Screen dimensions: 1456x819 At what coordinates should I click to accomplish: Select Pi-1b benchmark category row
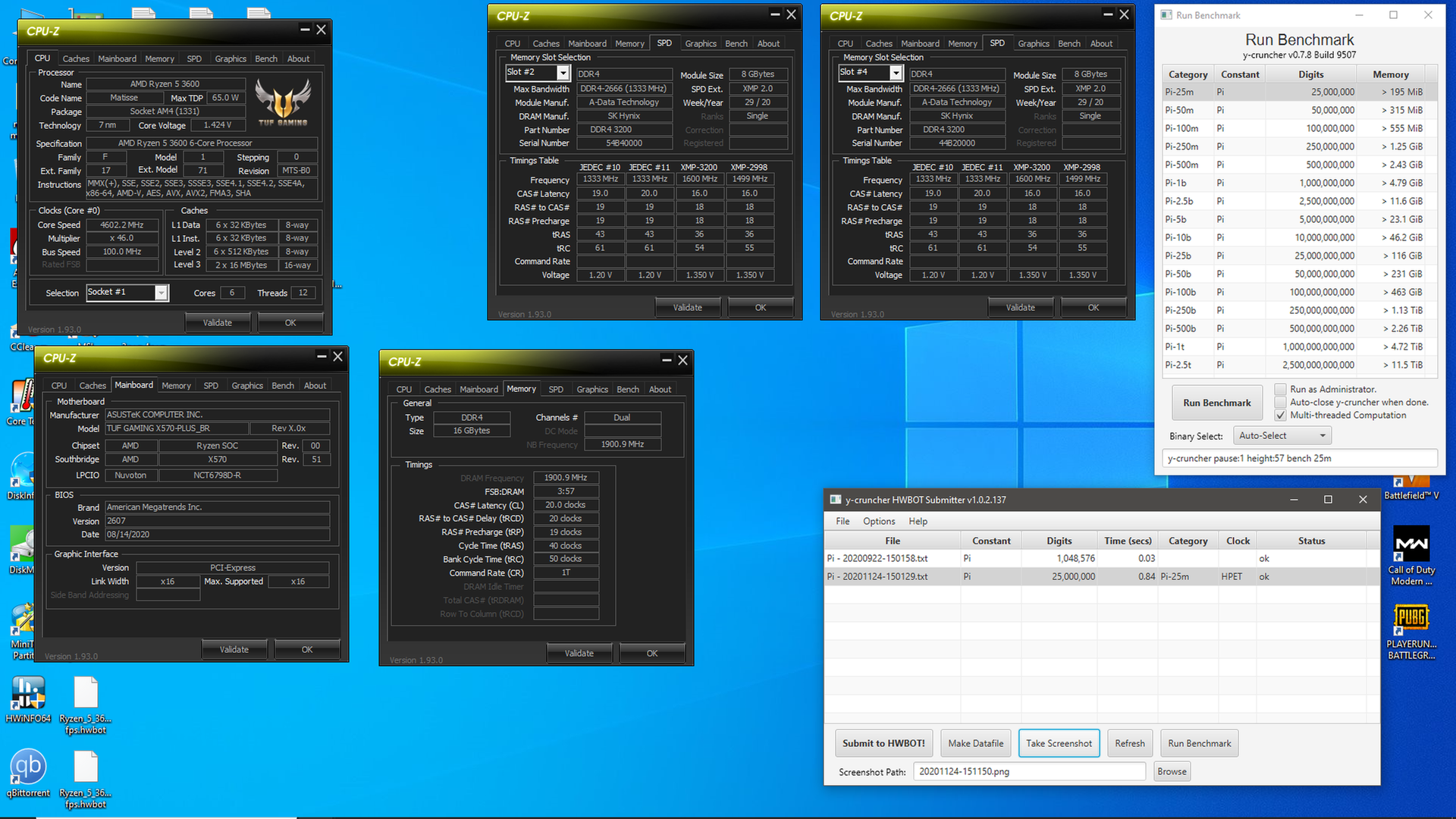tap(1300, 183)
